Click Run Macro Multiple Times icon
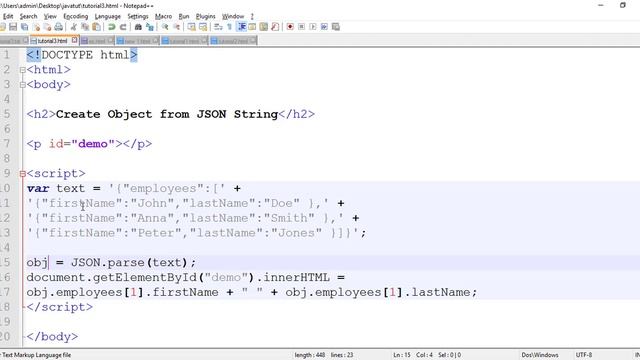 (324, 27)
